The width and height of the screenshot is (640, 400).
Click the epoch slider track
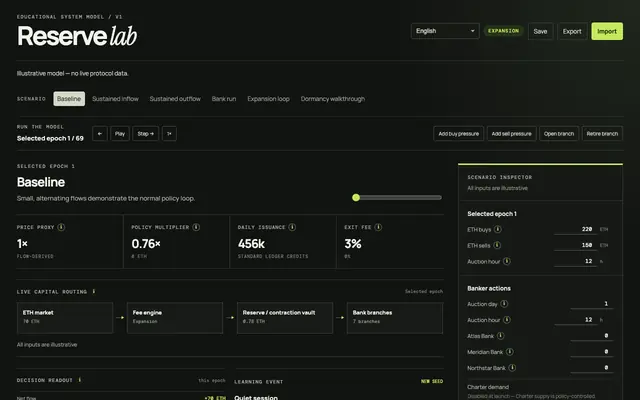coord(397,198)
